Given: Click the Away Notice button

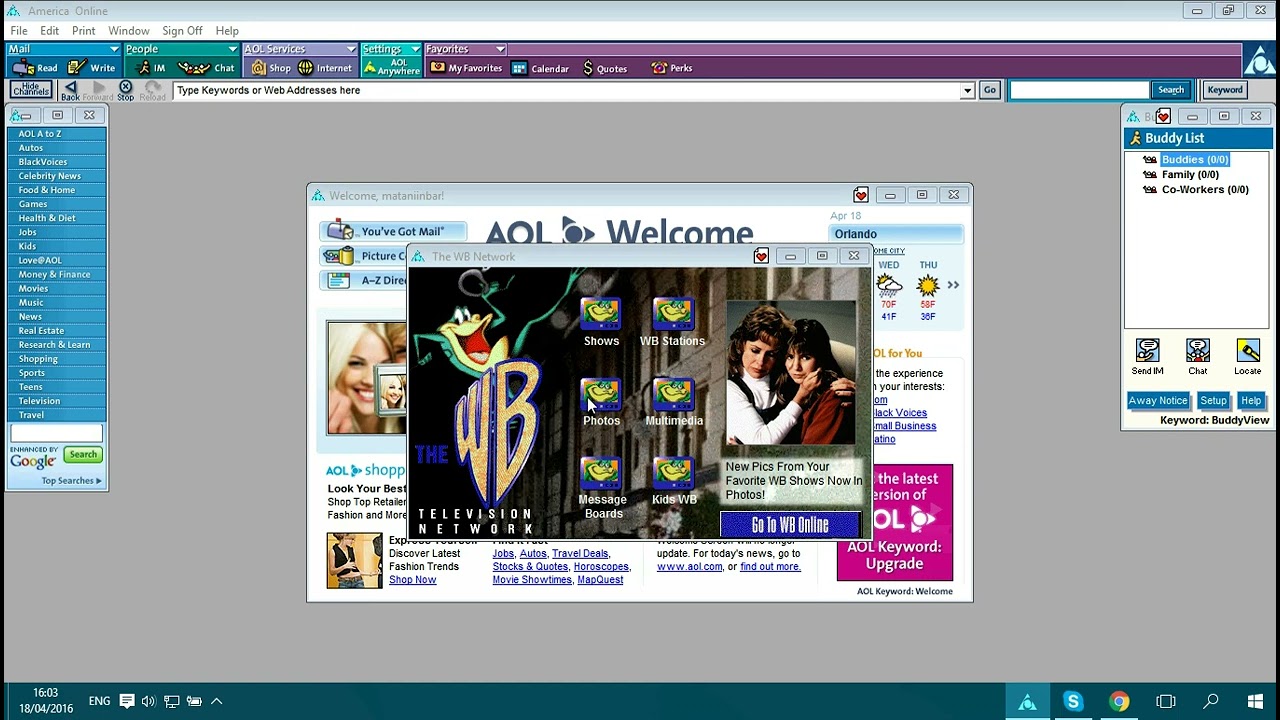Looking at the screenshot, I should click(1158, 401).
